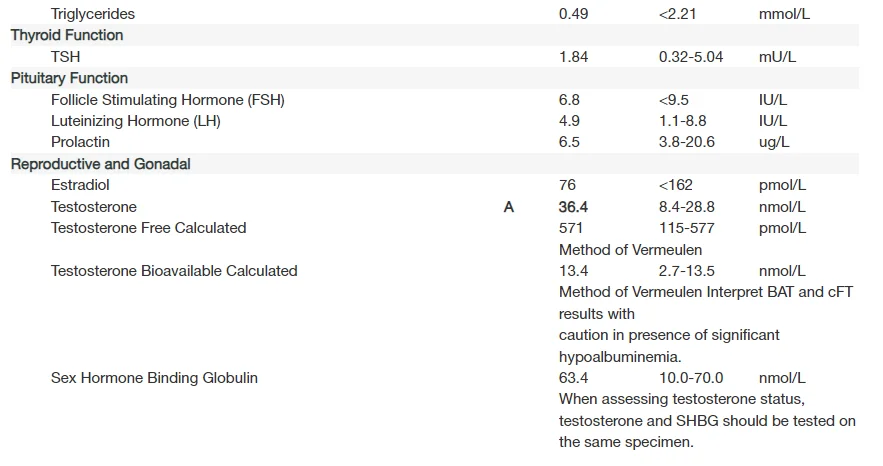
Task: Select the bold Testosterone result 36.4
Action: pos(573,207)
